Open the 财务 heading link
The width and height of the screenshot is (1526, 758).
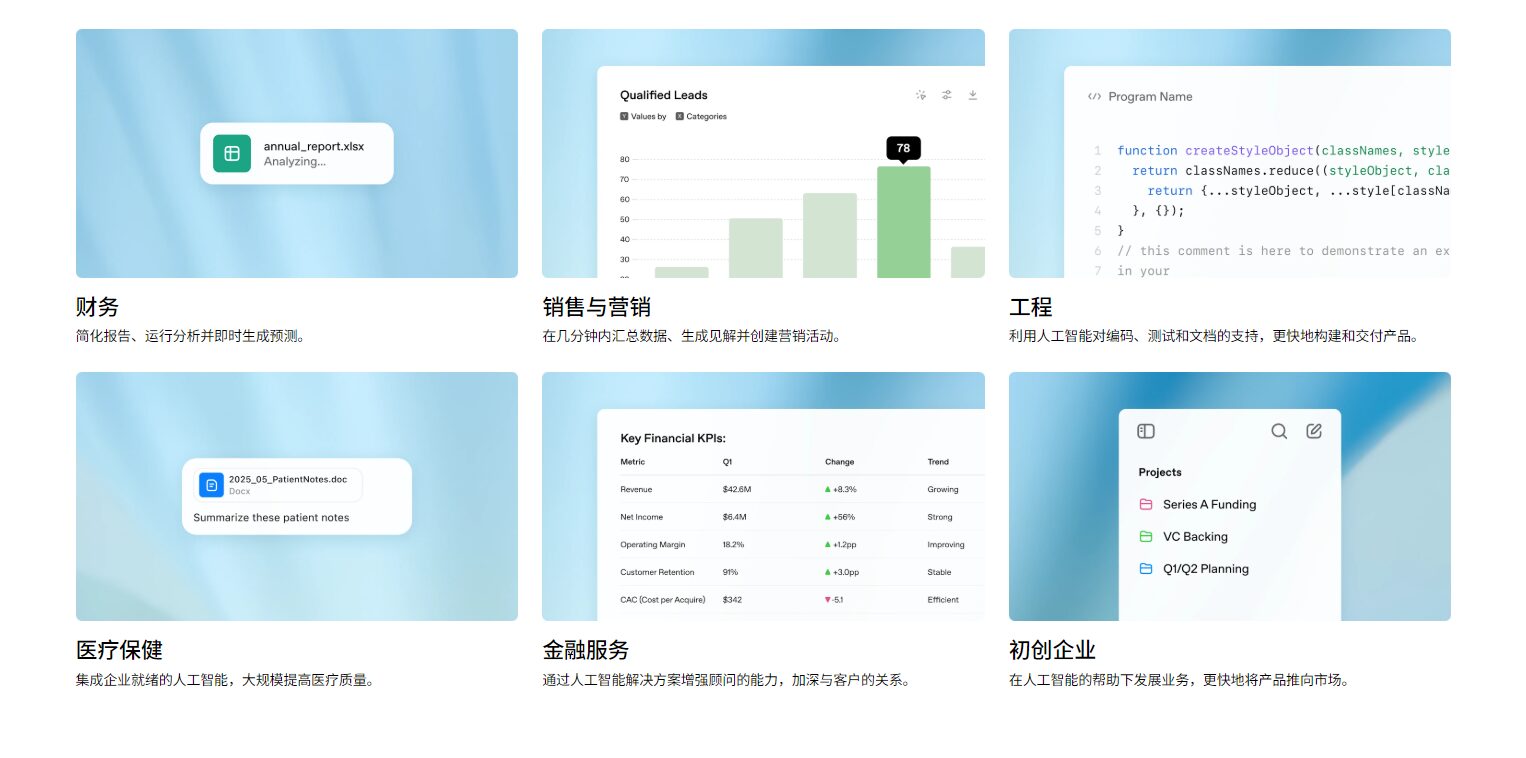[x=97, y=306]
